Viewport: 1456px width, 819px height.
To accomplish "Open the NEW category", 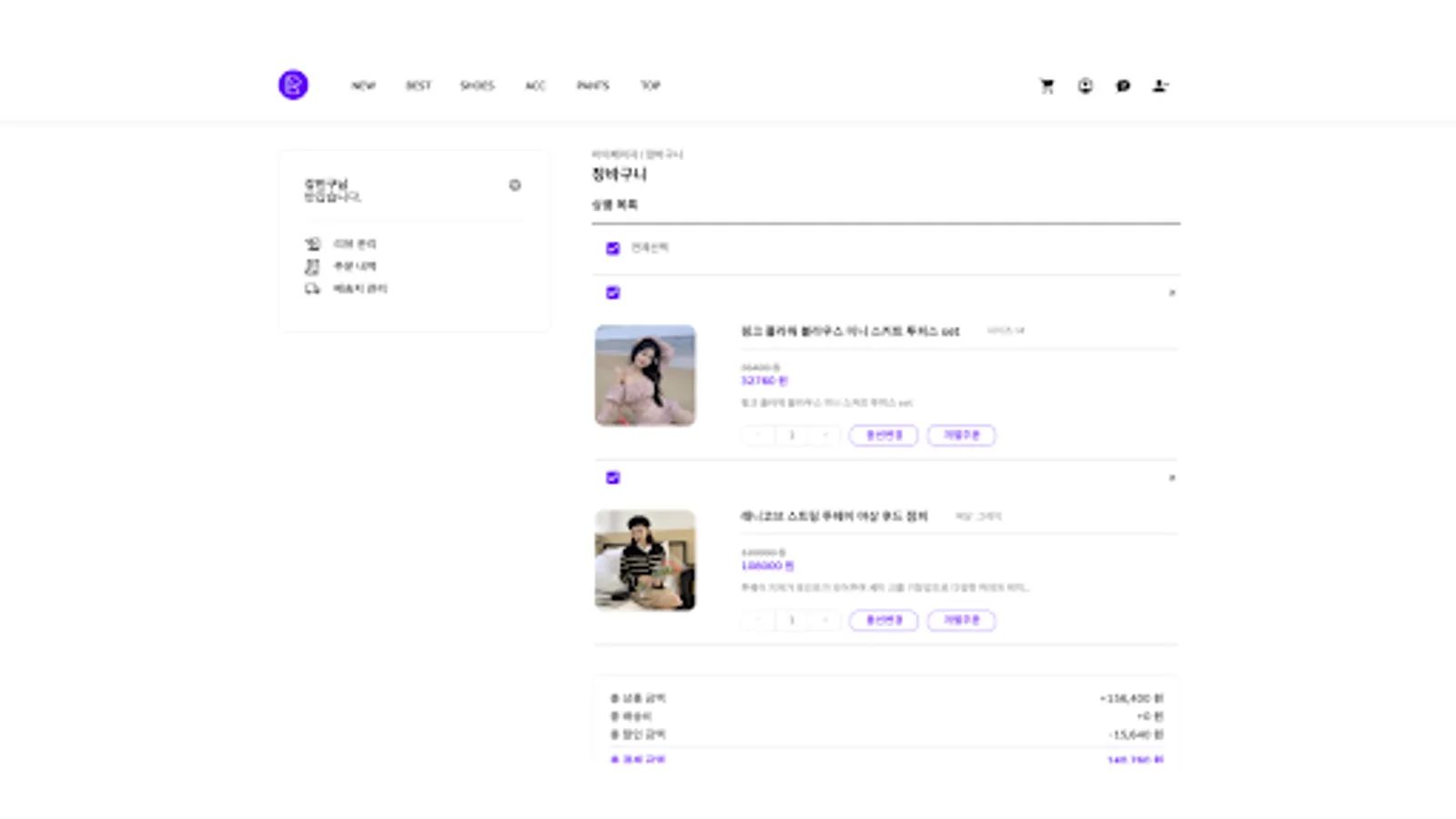I will click(x=363, y=86).
